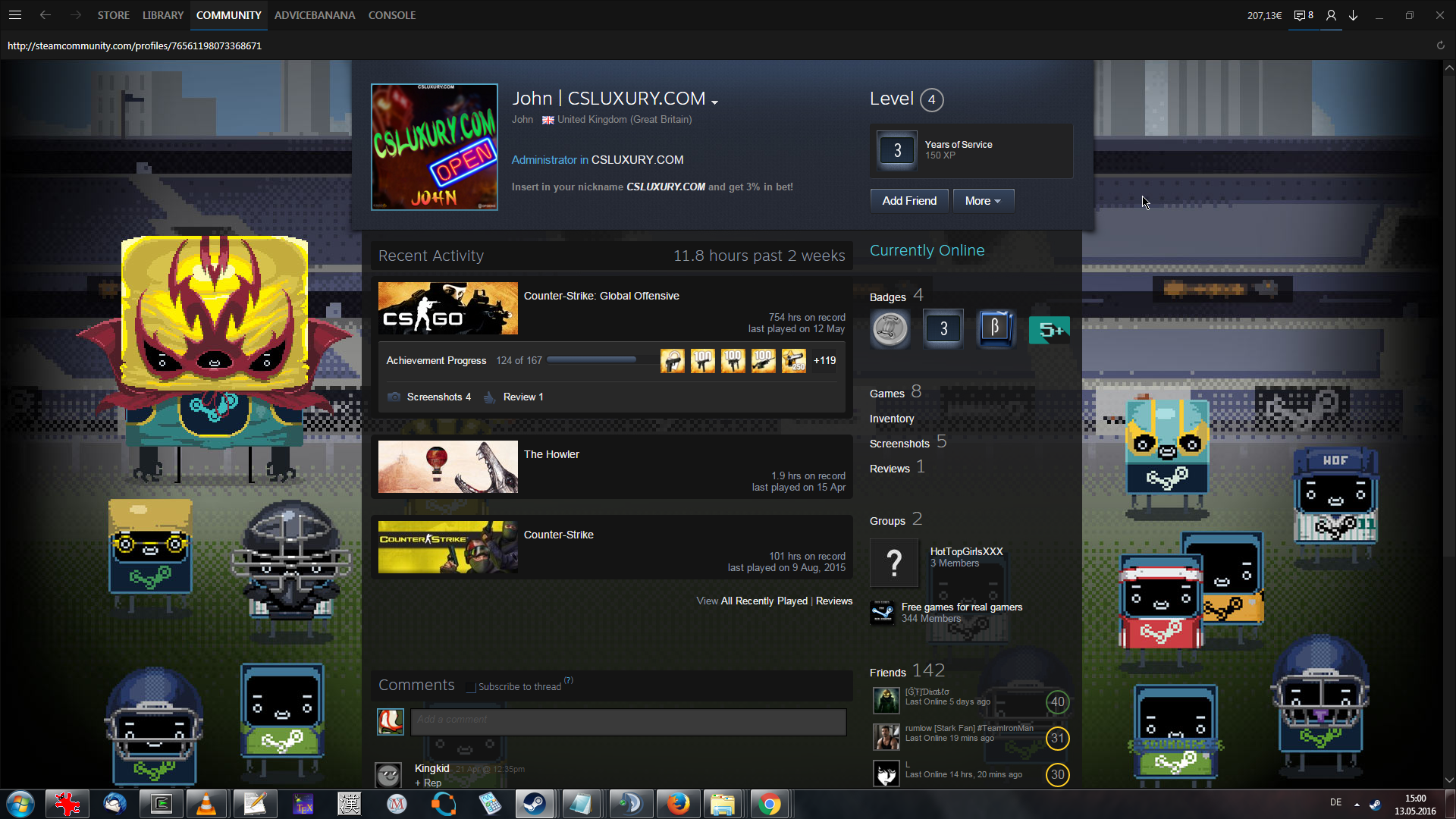
Task: Switch to the LIBRARY tab
Action: point(163,15)
